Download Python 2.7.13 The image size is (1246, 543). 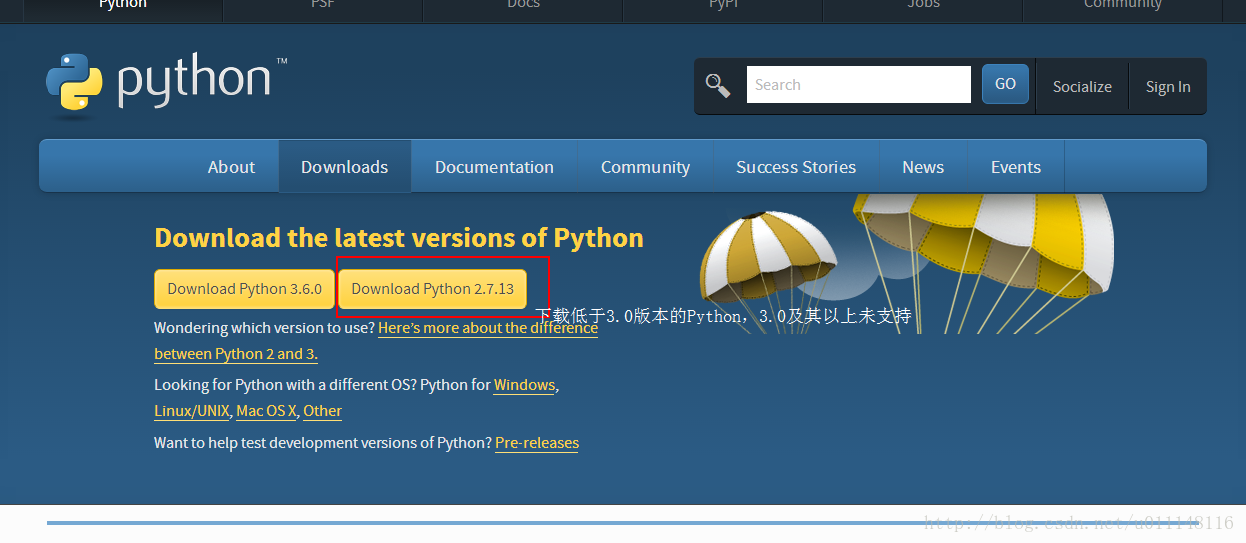[432, 289]
